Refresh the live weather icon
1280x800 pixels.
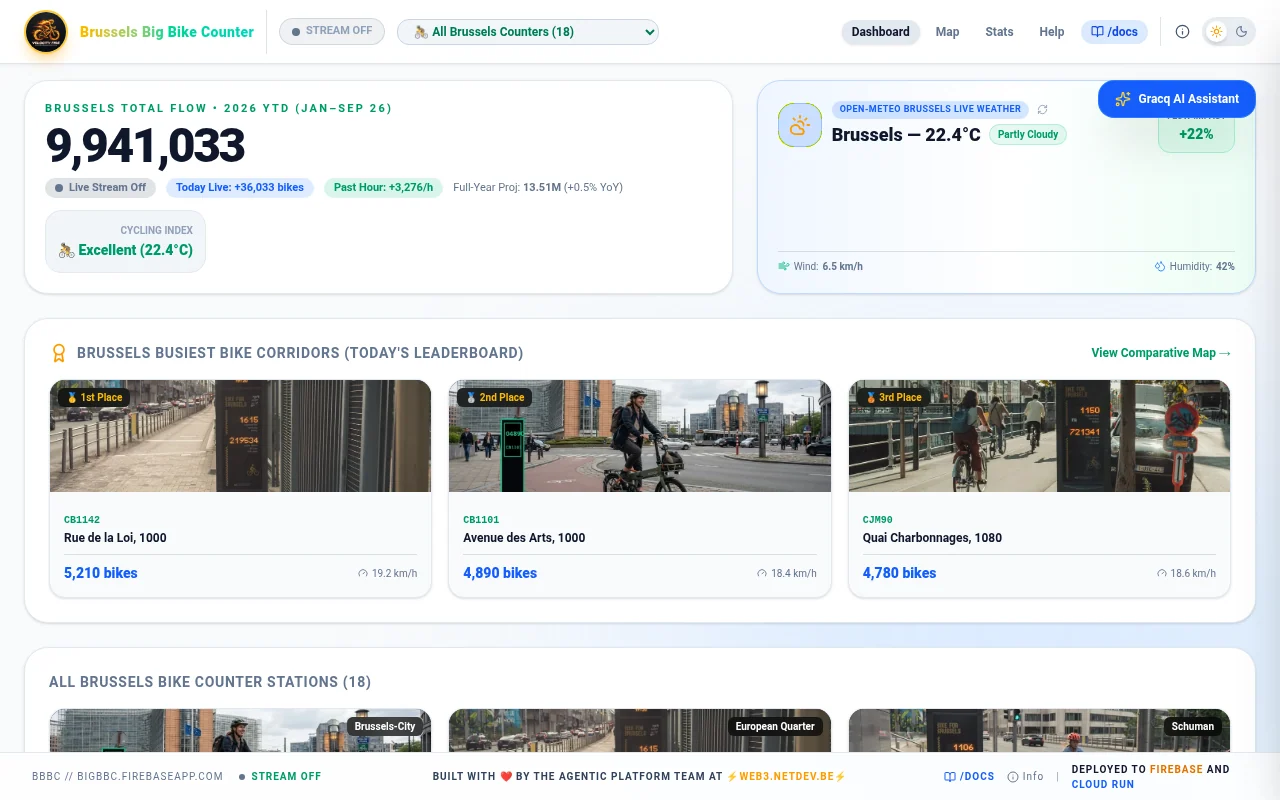click(1042, 109)
